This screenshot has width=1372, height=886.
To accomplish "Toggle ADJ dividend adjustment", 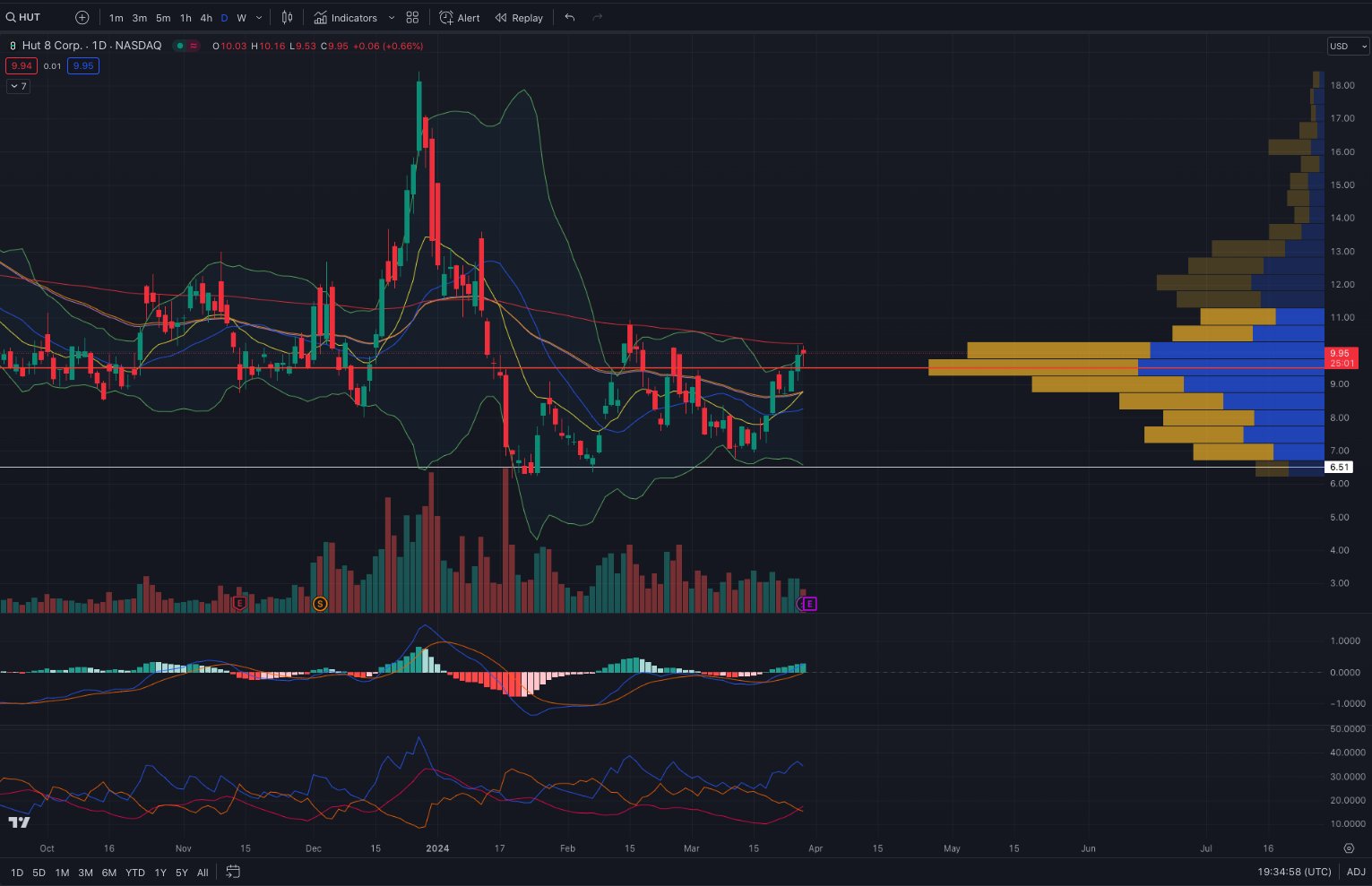I will coord(1356,872).
